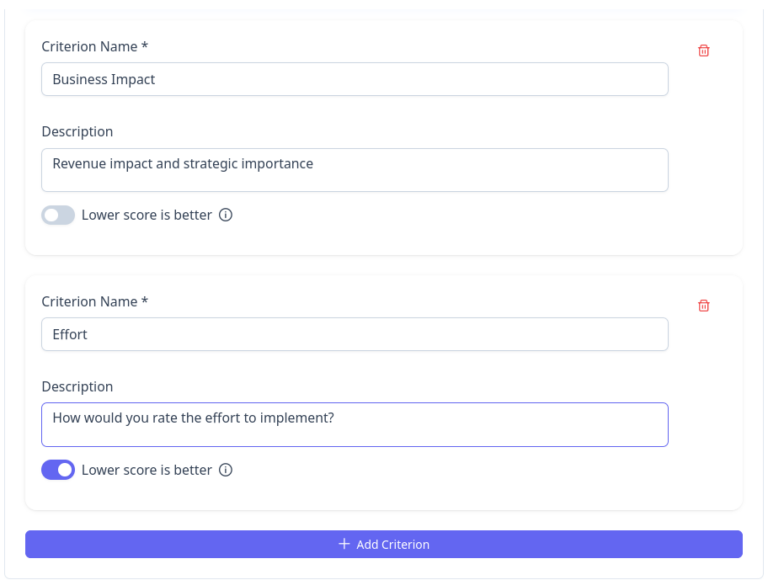Click 'Lower score is better' label under Effort
The image size is (768, 580).
click(146, 470)
